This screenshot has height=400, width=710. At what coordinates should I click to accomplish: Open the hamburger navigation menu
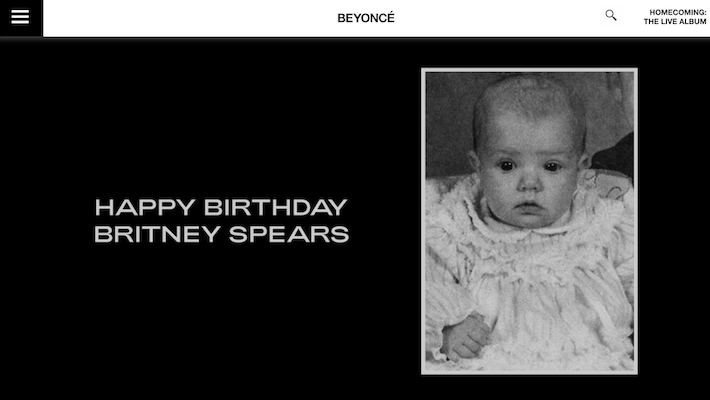pyautogui.click(x=20, y=17)
